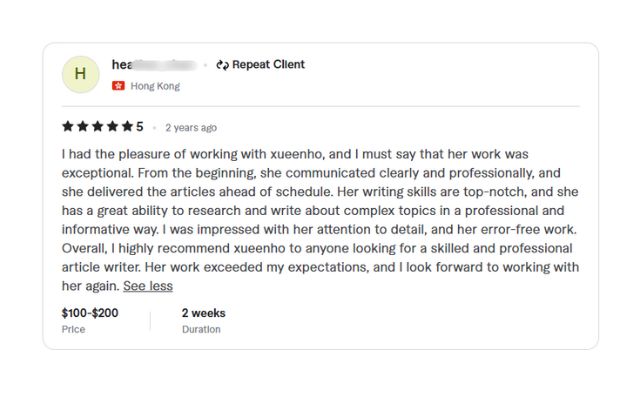Click the "Duration" label
Image resolution: width=640 pixels, height=400 pixels.
click(201, 329)
